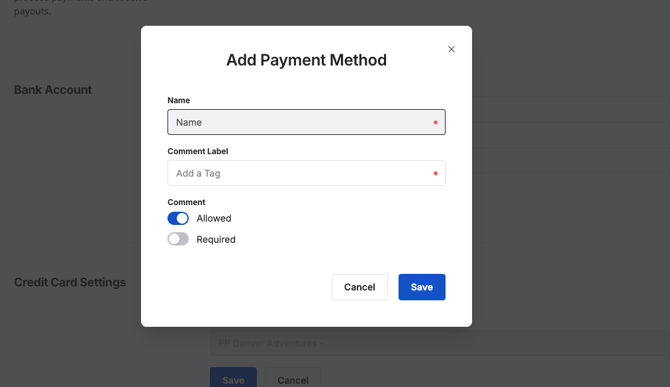Click the Comment section caption
This screenshot has height=387, width=670.
[x=186, y=202]
